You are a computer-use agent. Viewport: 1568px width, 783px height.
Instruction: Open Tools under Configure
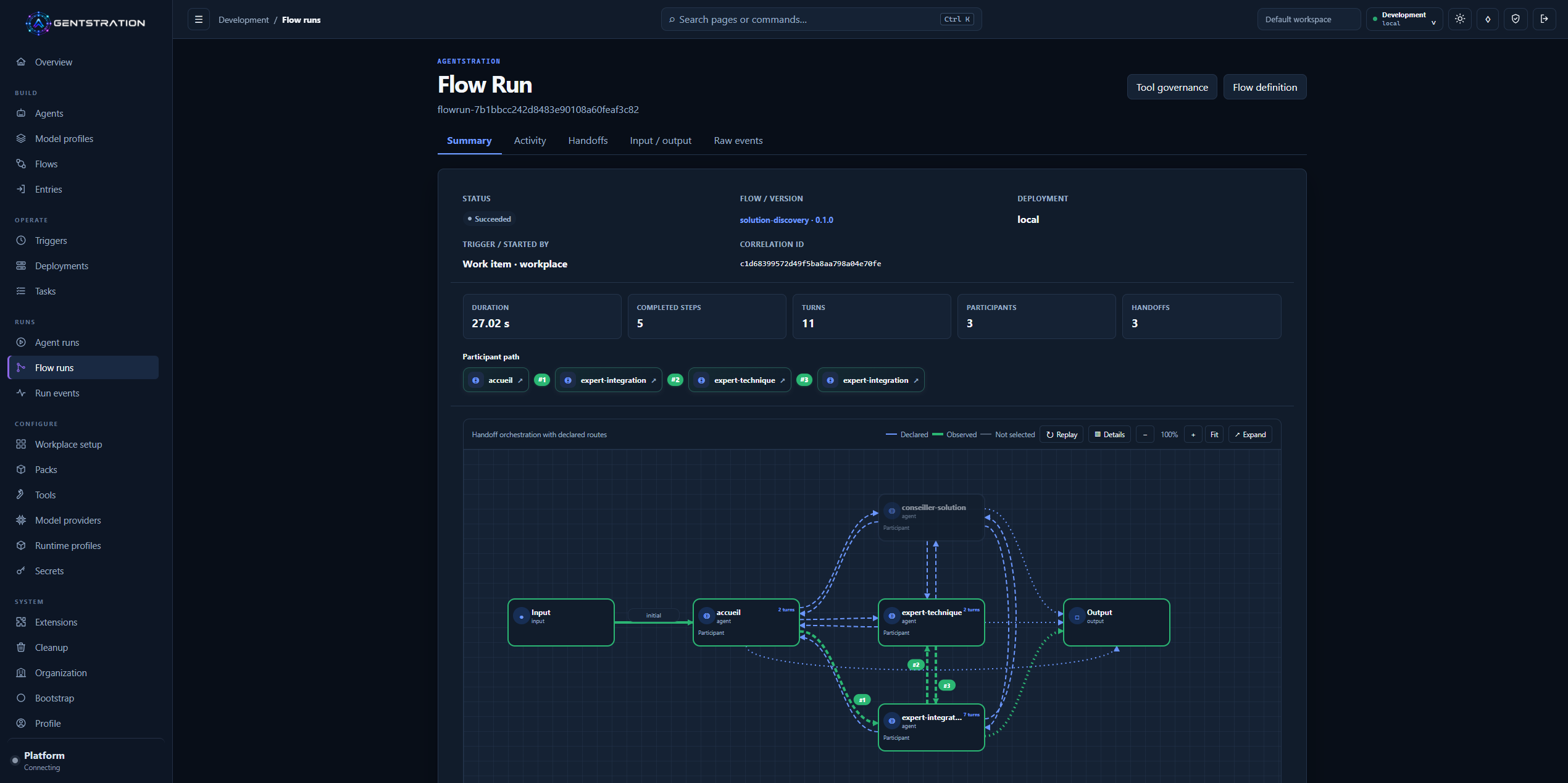tap(83, 495)
